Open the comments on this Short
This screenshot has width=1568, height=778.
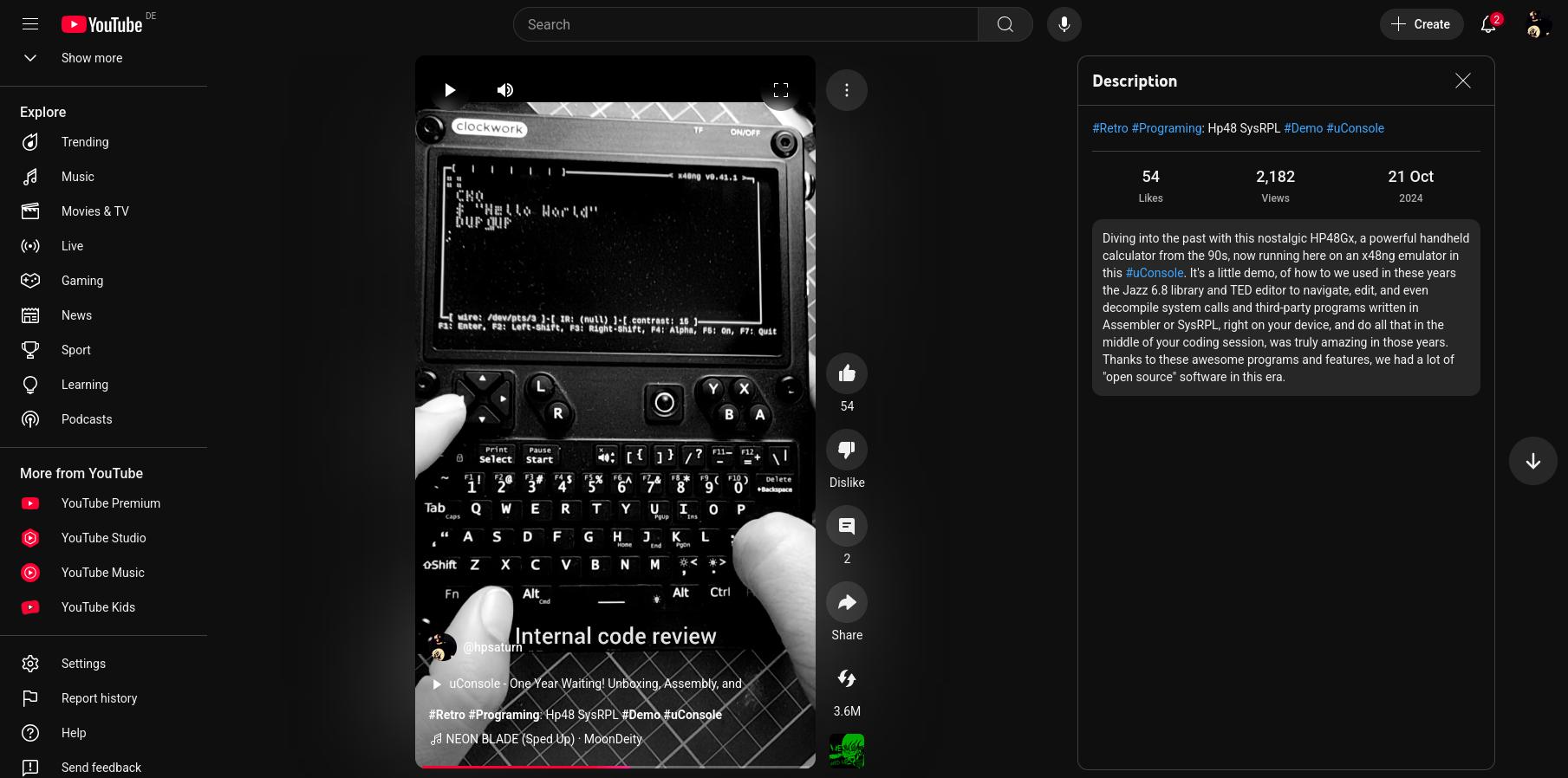click(x=847, y=527)
